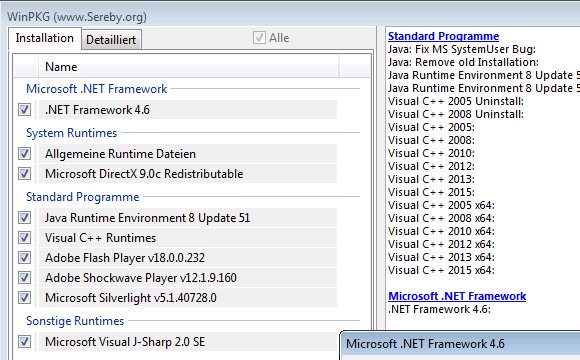Click 'Visual C++ 2012 x64:' log line
Viewport: 580px width, 360px height.
(x=441, y=244)
